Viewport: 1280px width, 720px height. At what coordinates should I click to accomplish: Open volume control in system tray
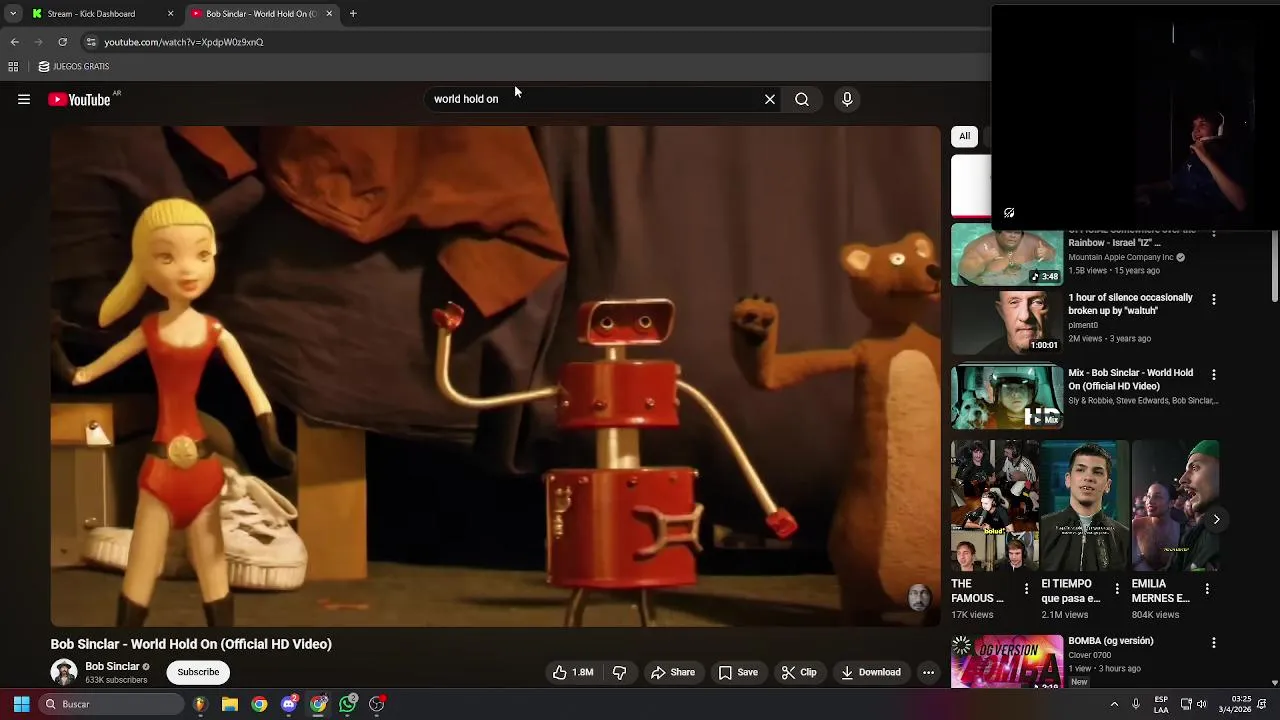(x=1201, y=704)
